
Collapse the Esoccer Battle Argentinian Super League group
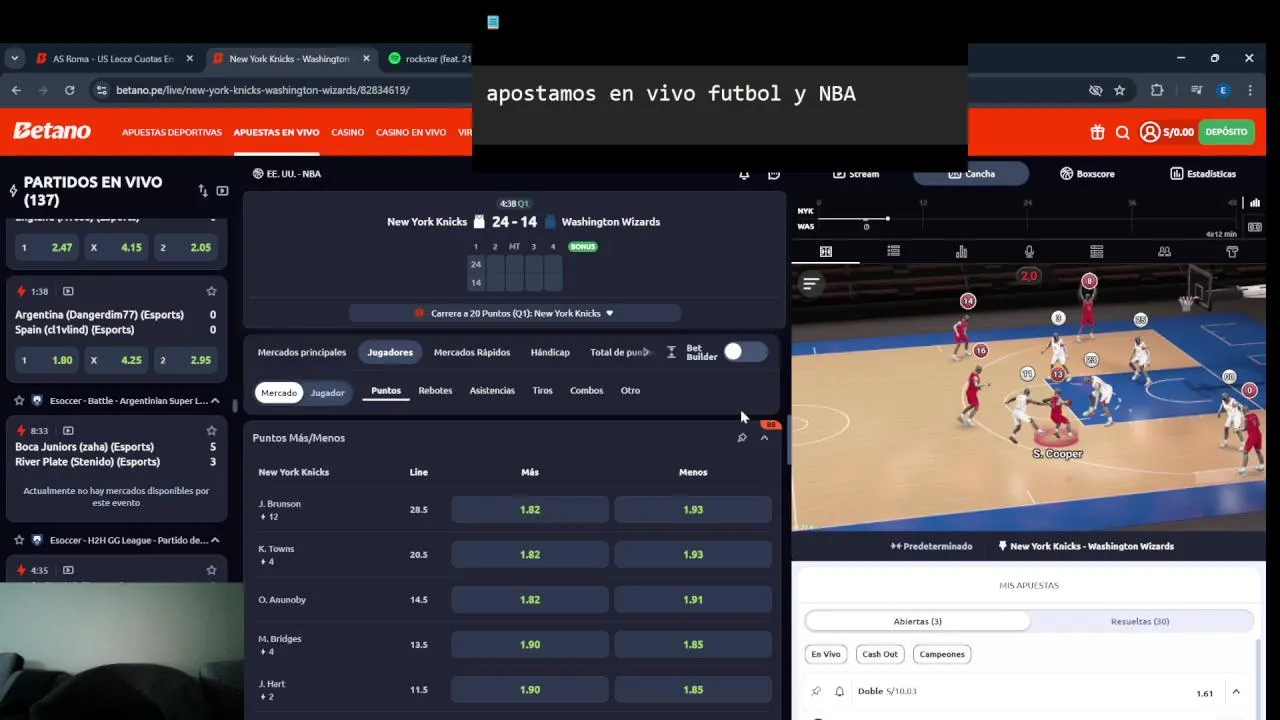tap(215, 400)
